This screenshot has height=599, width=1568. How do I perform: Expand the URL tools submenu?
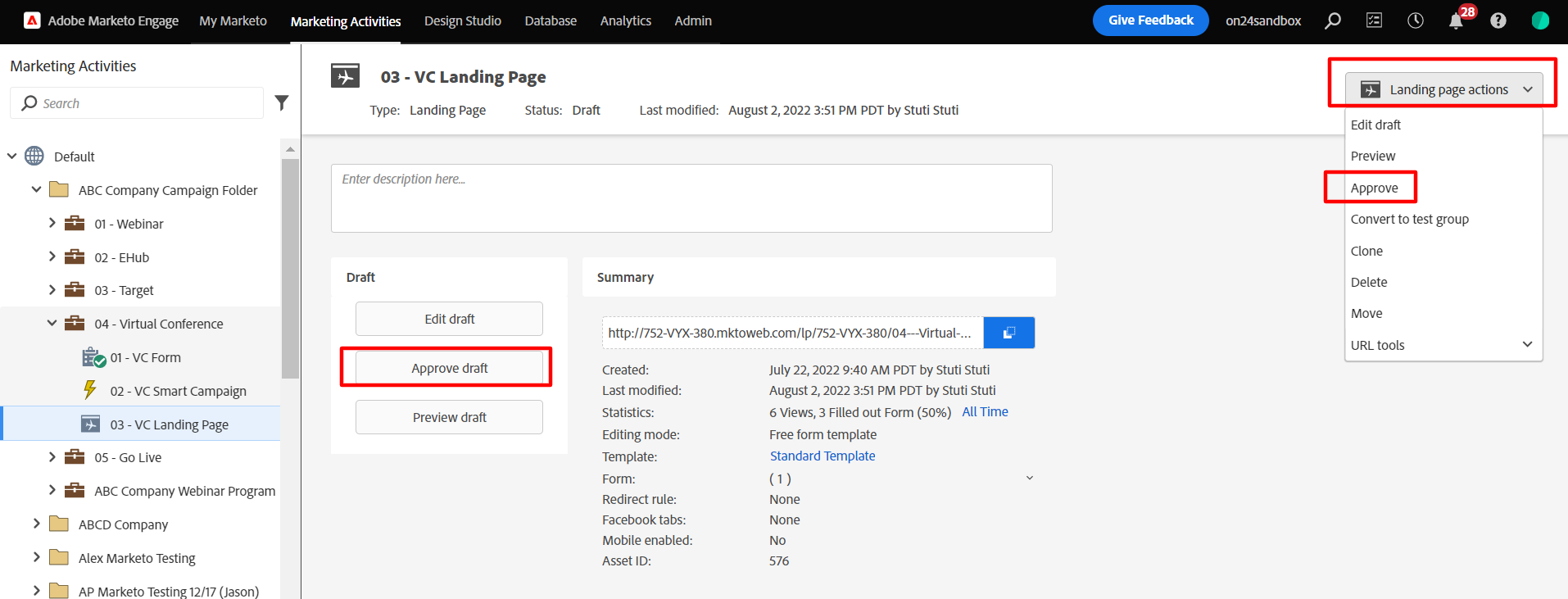pyautogui.click(x=1527, y=344)
